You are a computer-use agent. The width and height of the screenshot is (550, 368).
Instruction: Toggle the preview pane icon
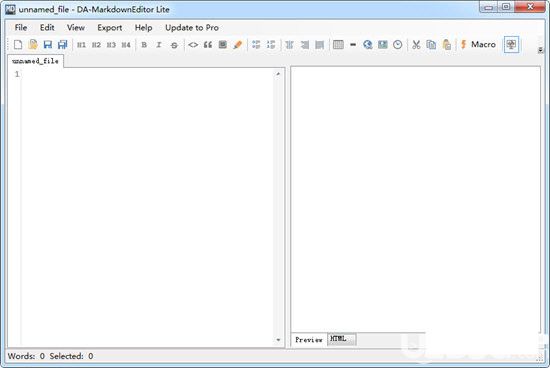click(511, 45)
